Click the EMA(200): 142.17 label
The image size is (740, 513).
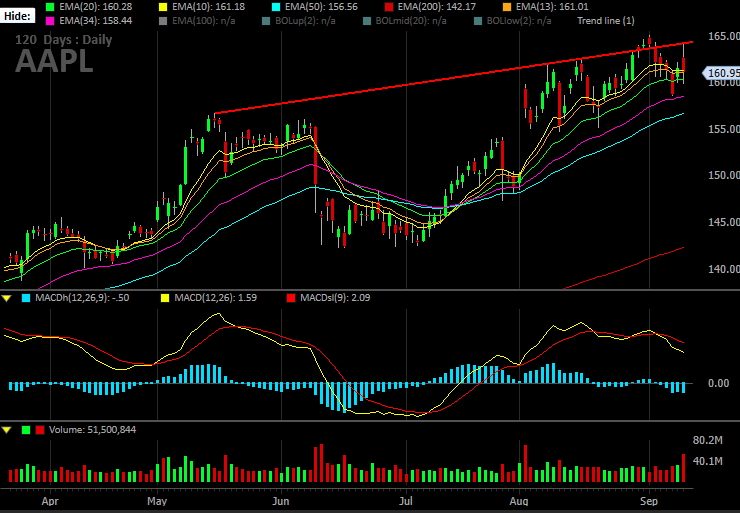point(437,7)
